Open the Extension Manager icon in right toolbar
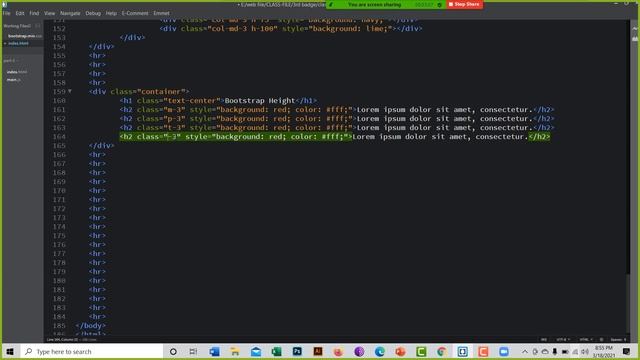640x360 pixels. (x=635, y=39)
